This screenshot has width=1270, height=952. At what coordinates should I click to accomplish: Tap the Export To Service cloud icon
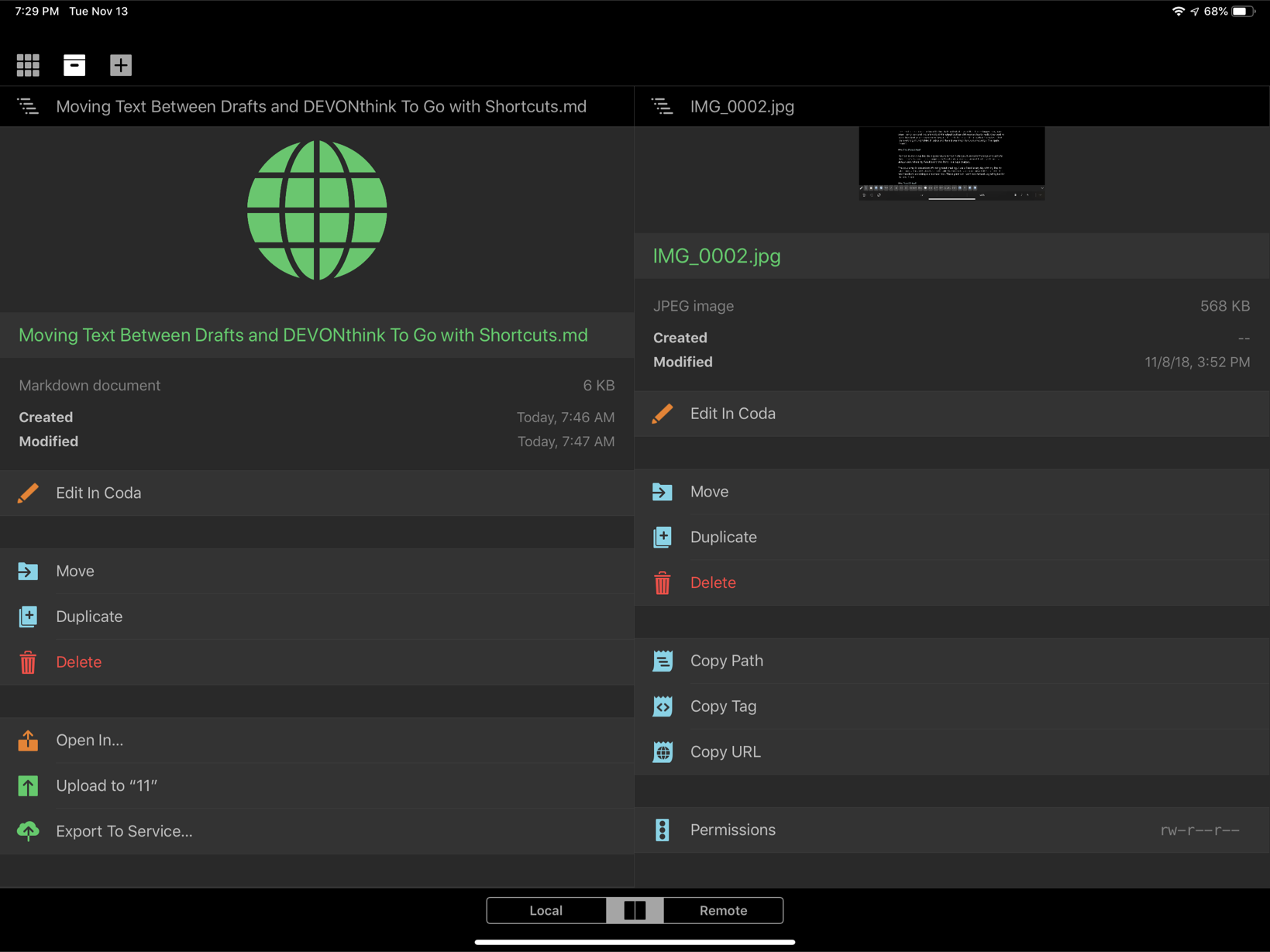[28, 831]
